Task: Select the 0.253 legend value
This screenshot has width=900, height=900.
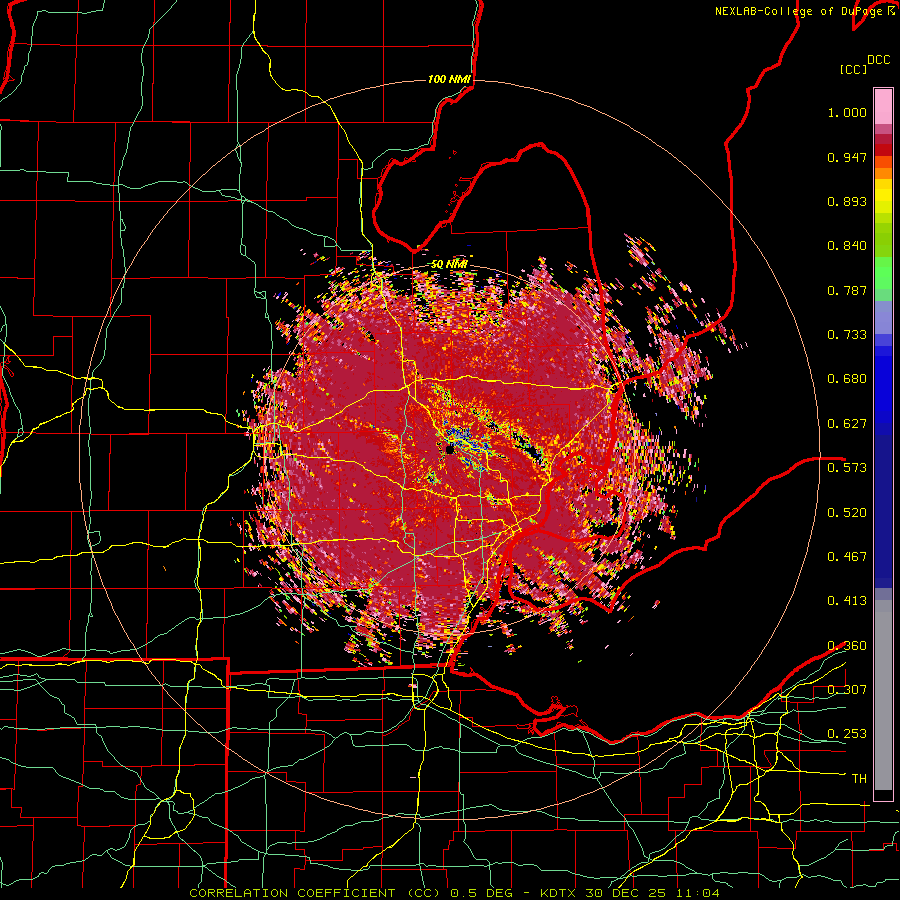Action: [847, 734]
